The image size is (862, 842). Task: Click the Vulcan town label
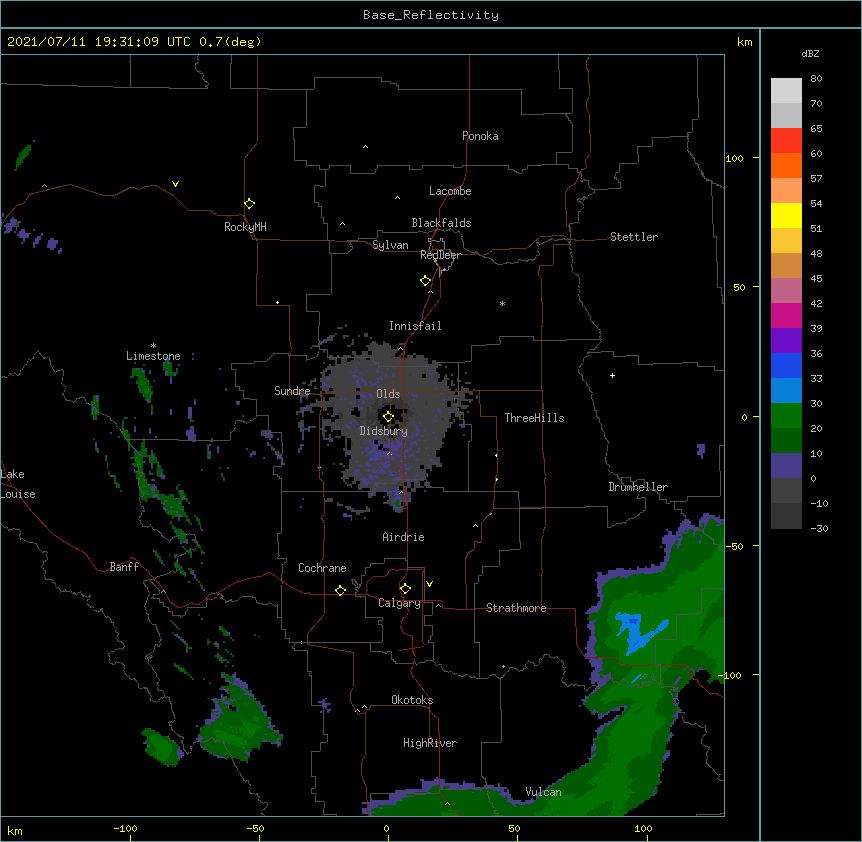(x=543, y=792)
